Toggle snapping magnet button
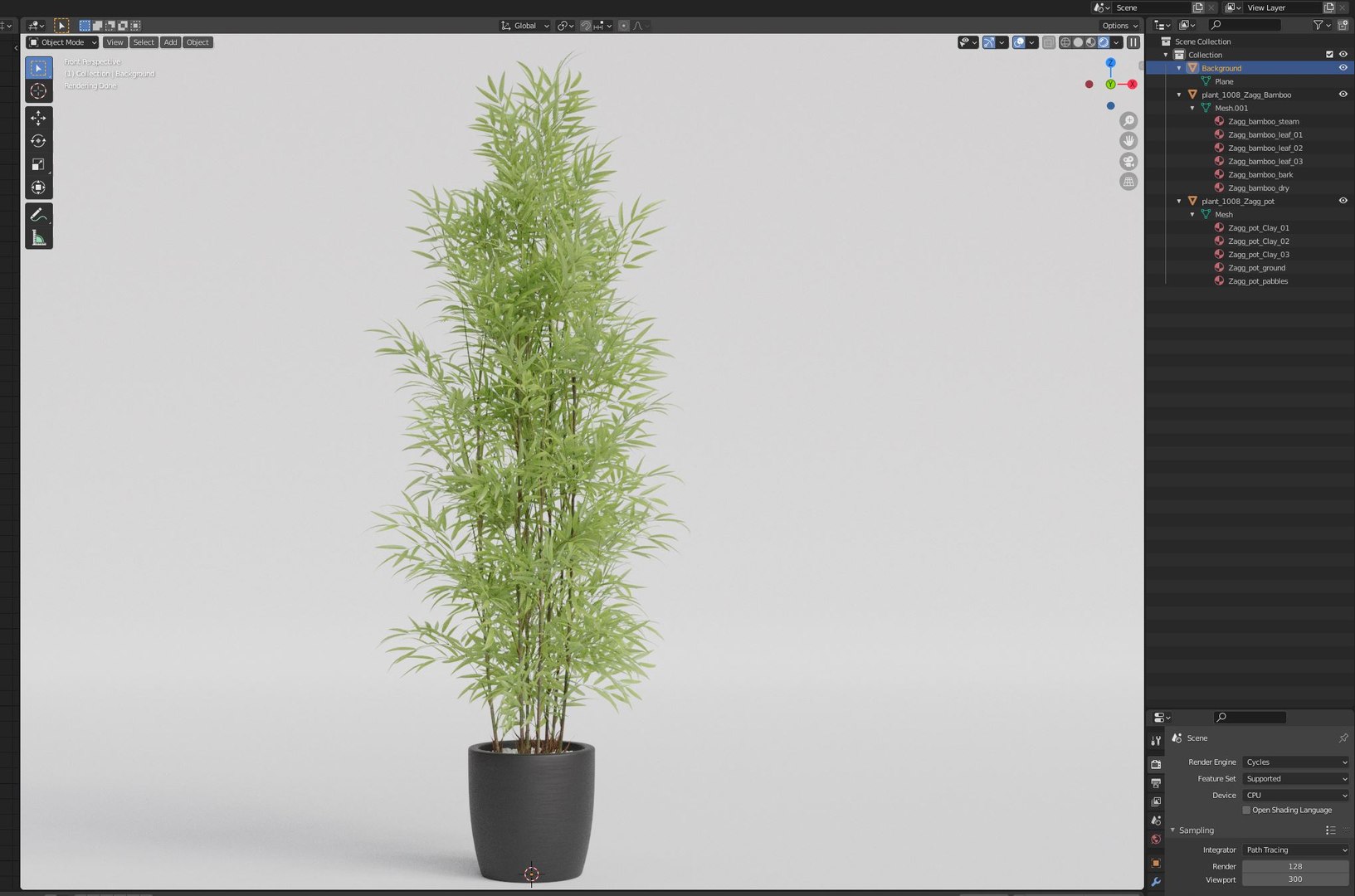Screen dimensions: 1355x896 [x=586, y=26]
